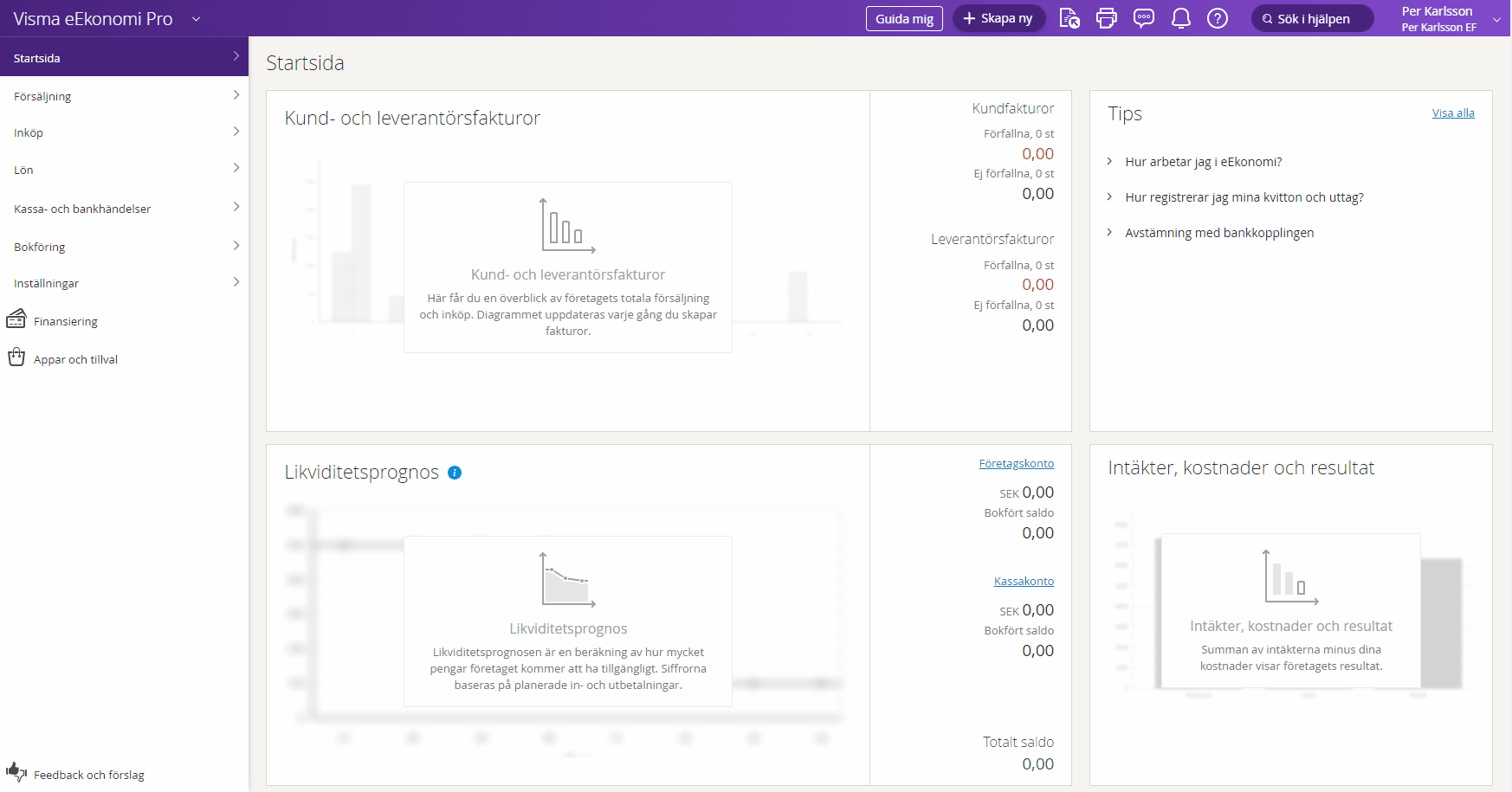The height and width of the screenshot is (792, 1512).
Task: Follow the Företagskonto link
Action: (1016, 464)
